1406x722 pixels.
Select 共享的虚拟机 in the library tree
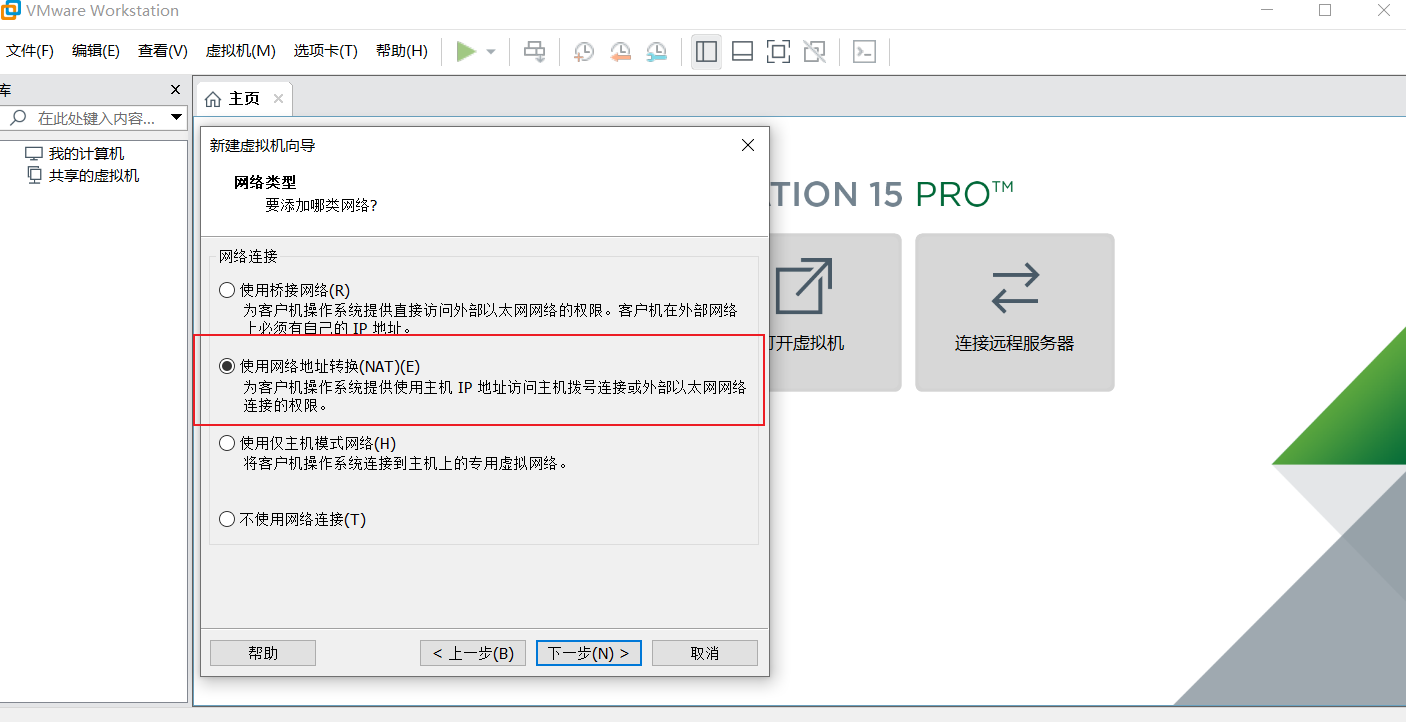coord(82,176)
